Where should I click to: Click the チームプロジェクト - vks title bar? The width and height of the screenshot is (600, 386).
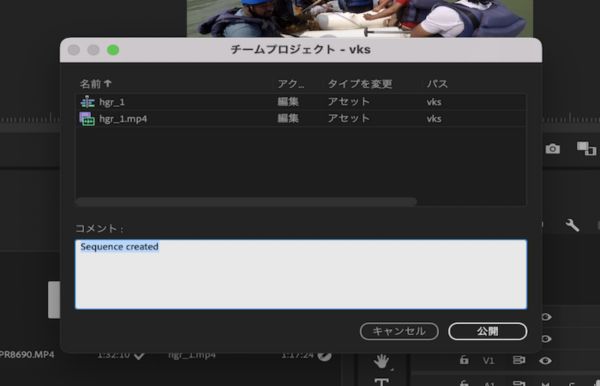(301, 50)
